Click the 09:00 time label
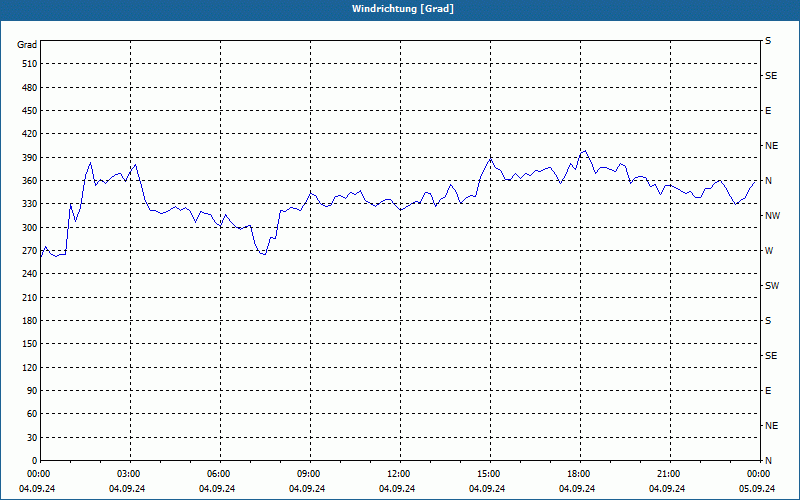This screenshot has height=500, width=800. (x=308, y=474)
